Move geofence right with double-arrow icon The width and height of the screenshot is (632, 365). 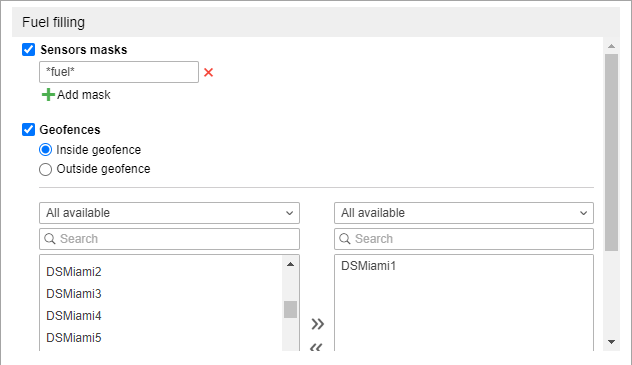point(317,324)
